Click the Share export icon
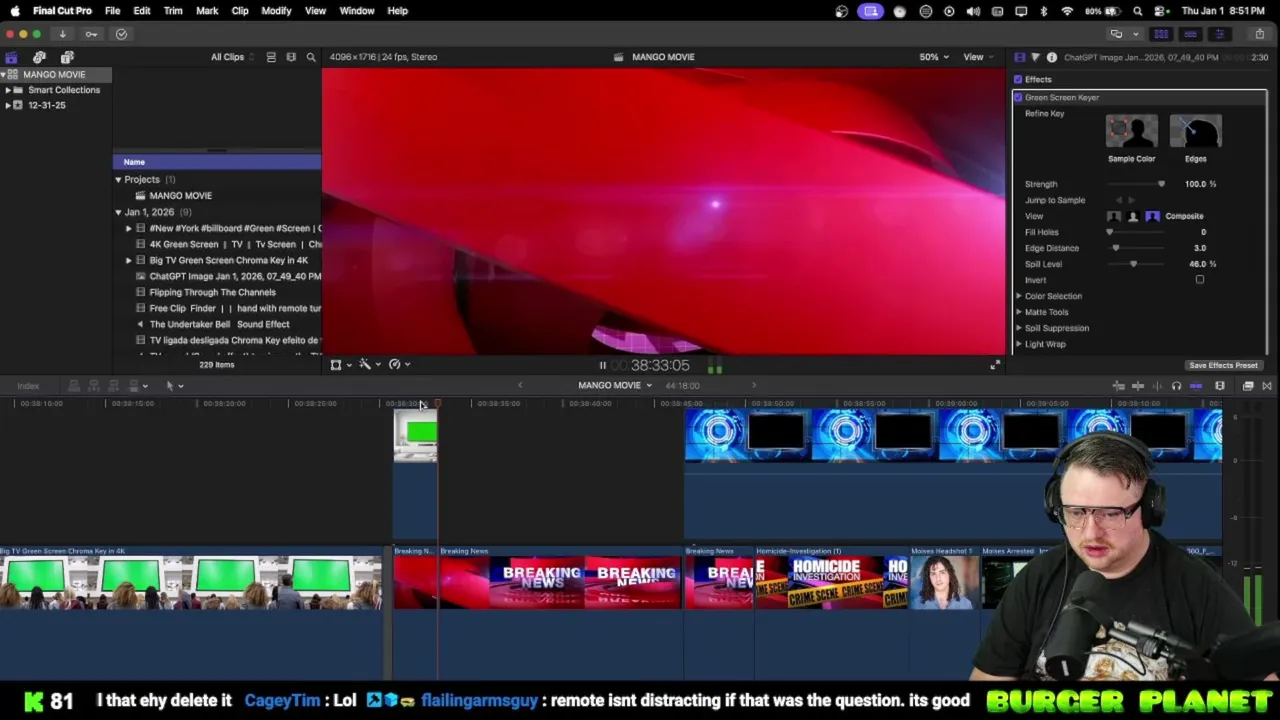The image size is (1280, 720). pos(1259,34)
